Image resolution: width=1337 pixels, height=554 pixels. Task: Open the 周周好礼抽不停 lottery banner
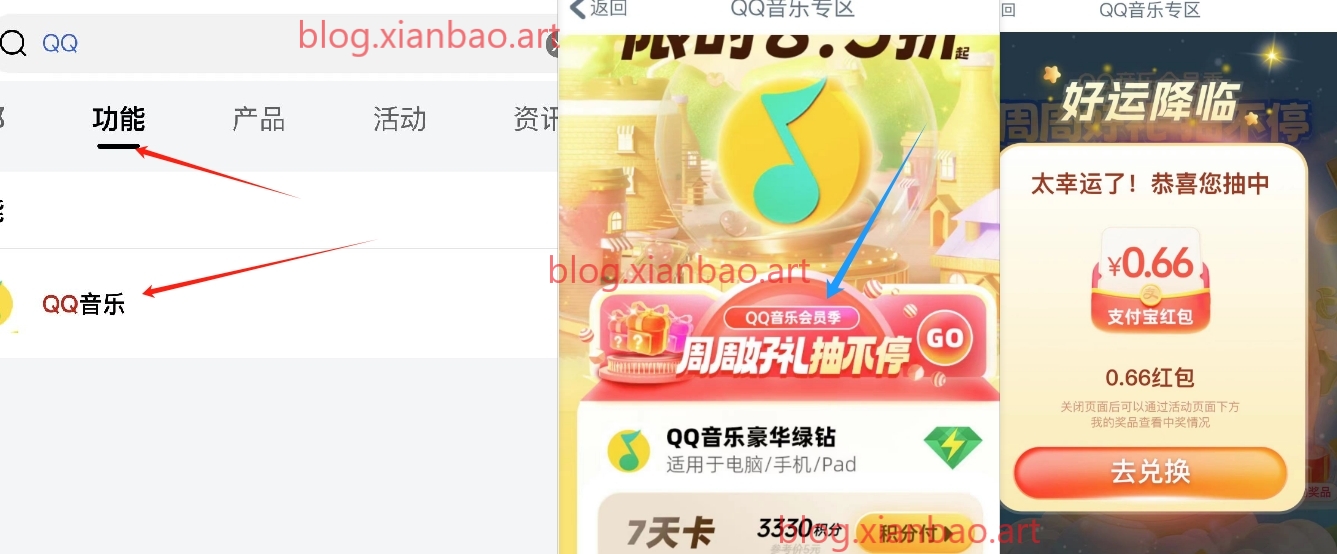789,341
